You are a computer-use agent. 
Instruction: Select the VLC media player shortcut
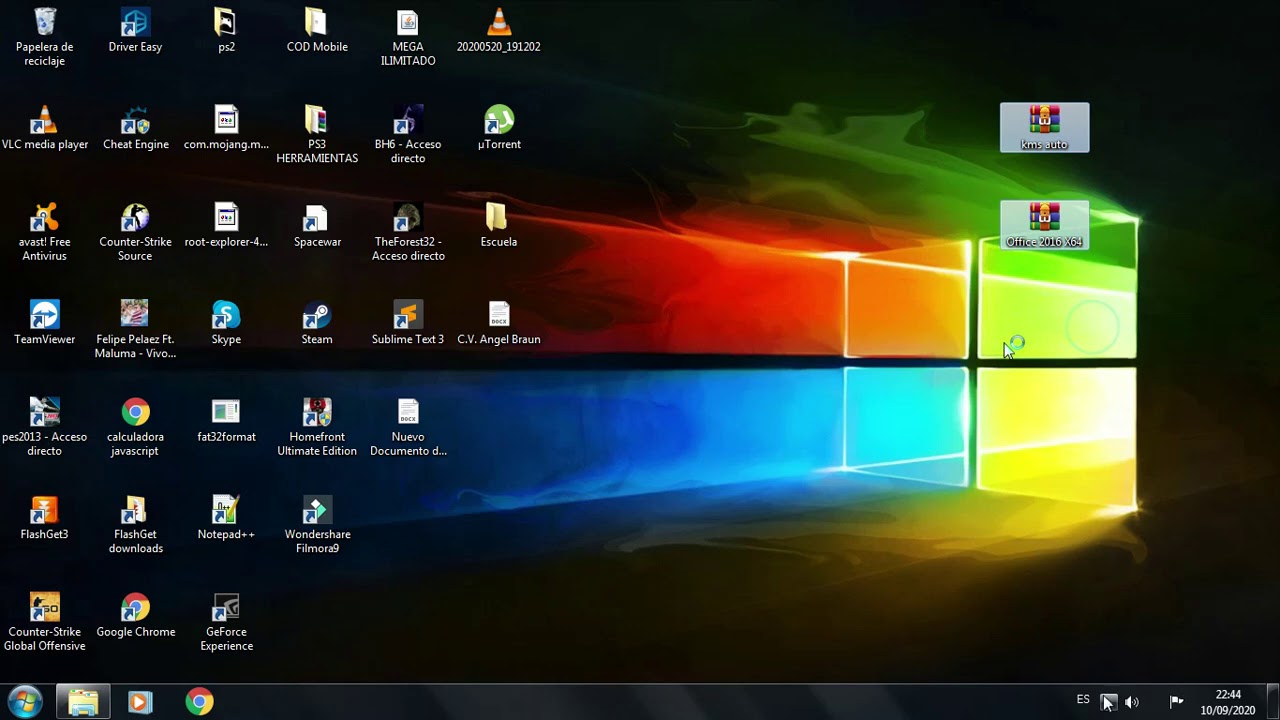[45, 127]
